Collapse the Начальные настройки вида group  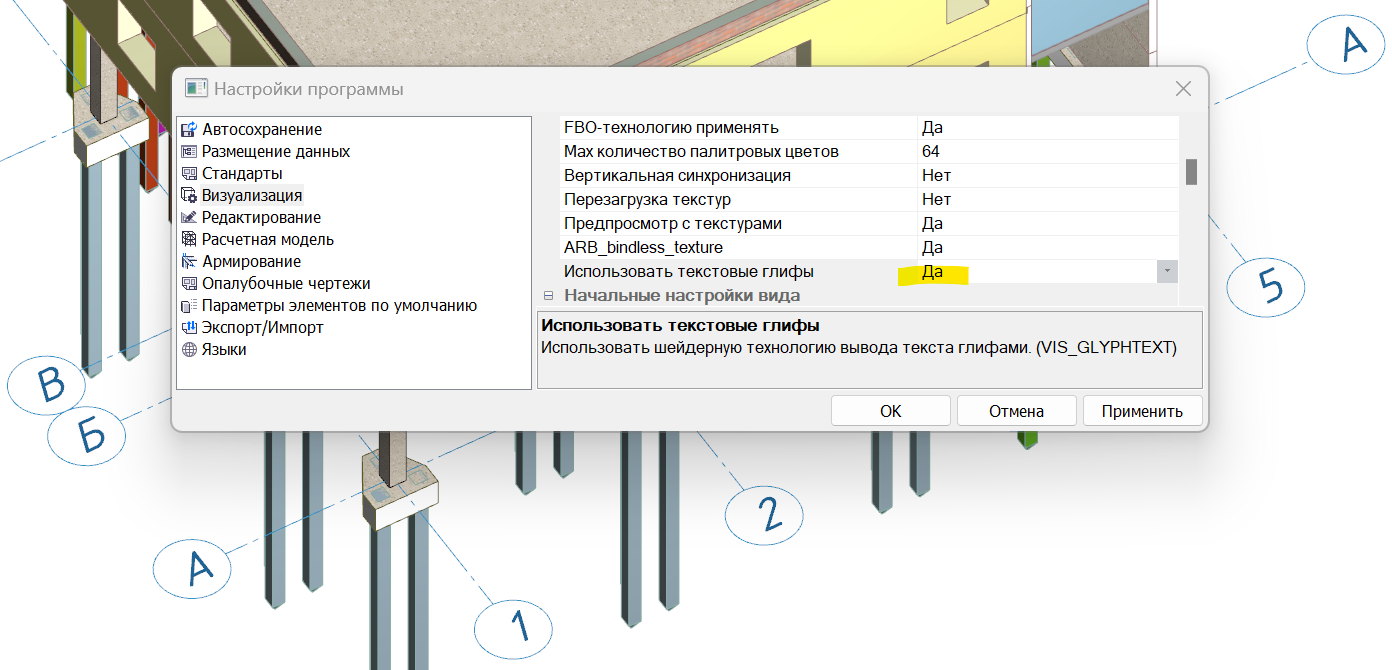(x=548, y=296)
